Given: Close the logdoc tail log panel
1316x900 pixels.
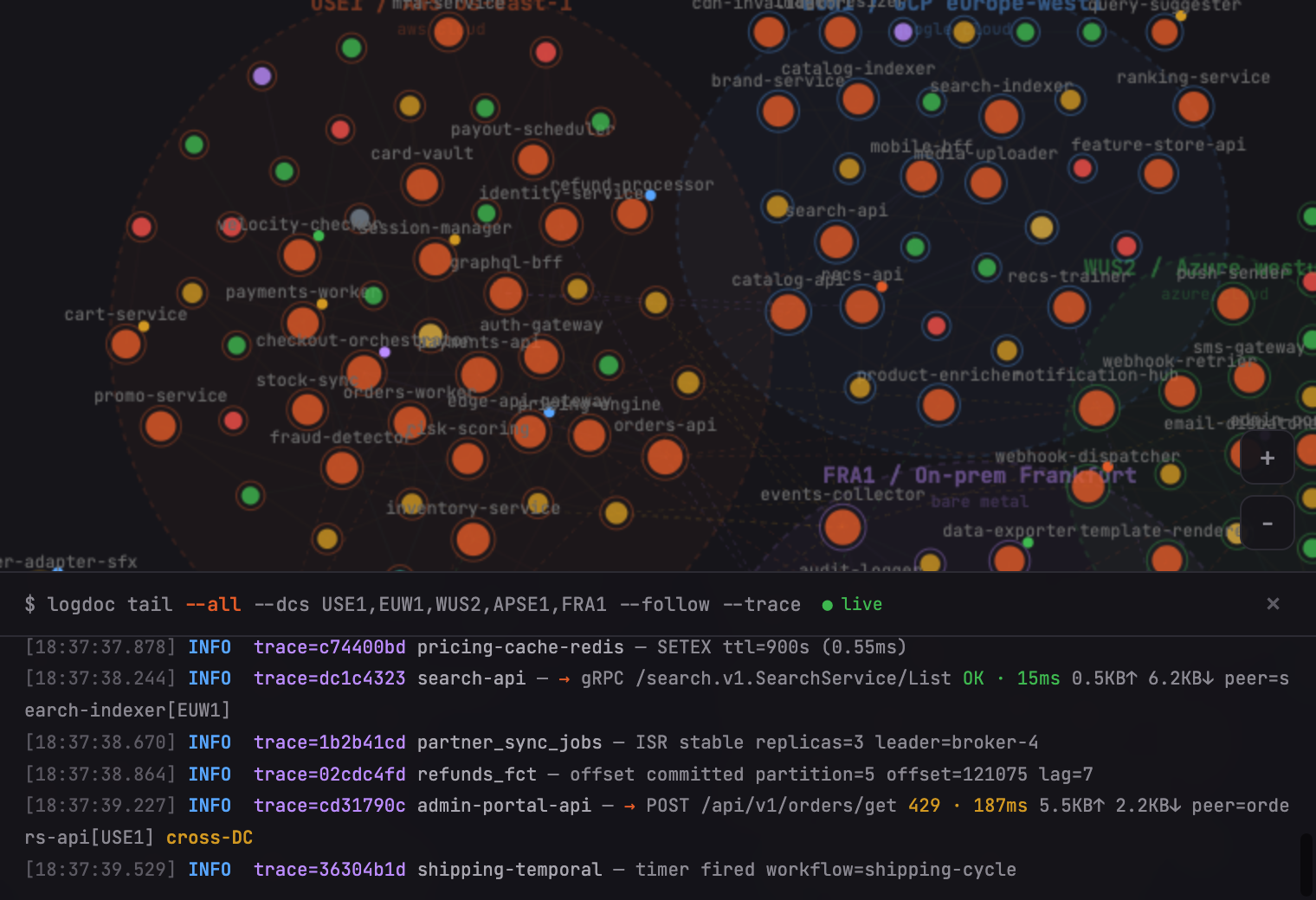Looking at the screenshot, I should click(1273, 603).
